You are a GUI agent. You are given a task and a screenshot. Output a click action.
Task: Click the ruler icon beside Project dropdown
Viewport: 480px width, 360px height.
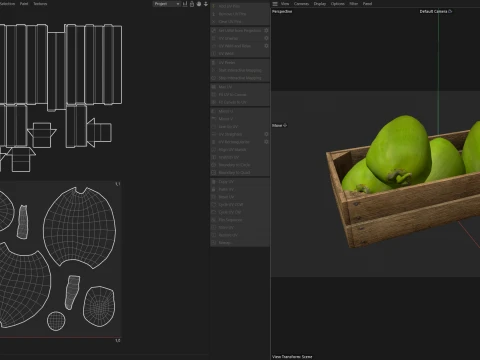click(185, 4)
